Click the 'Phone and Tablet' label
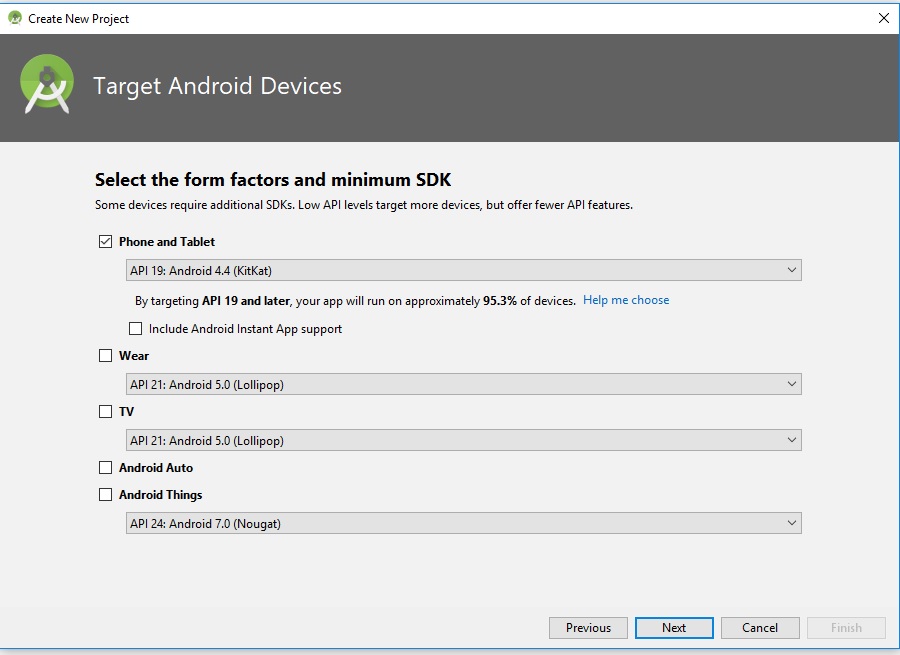The image size is (900, 655). [166, 242]
